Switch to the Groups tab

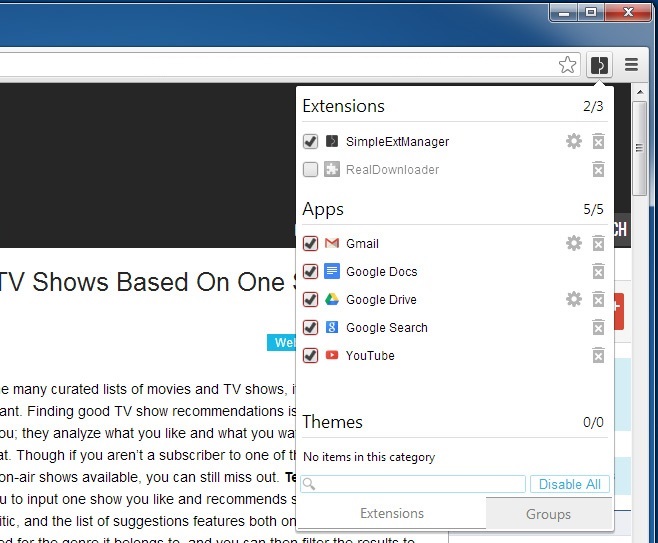click(x=548, y=514)
